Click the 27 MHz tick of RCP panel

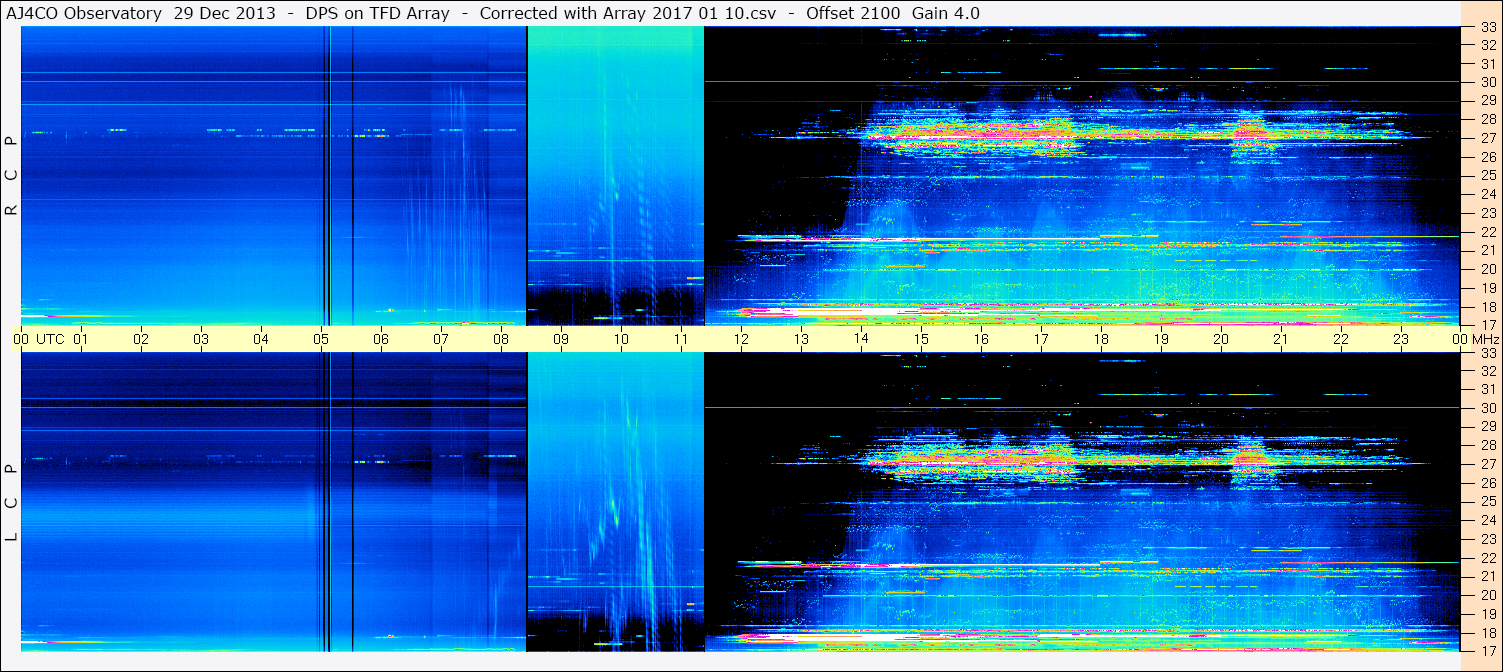1488,138
